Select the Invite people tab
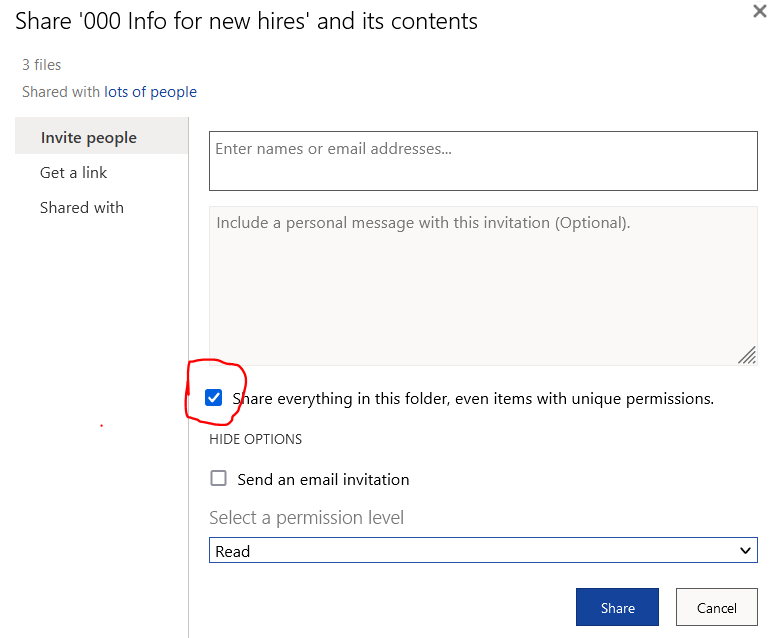 (x=89, y=138)
